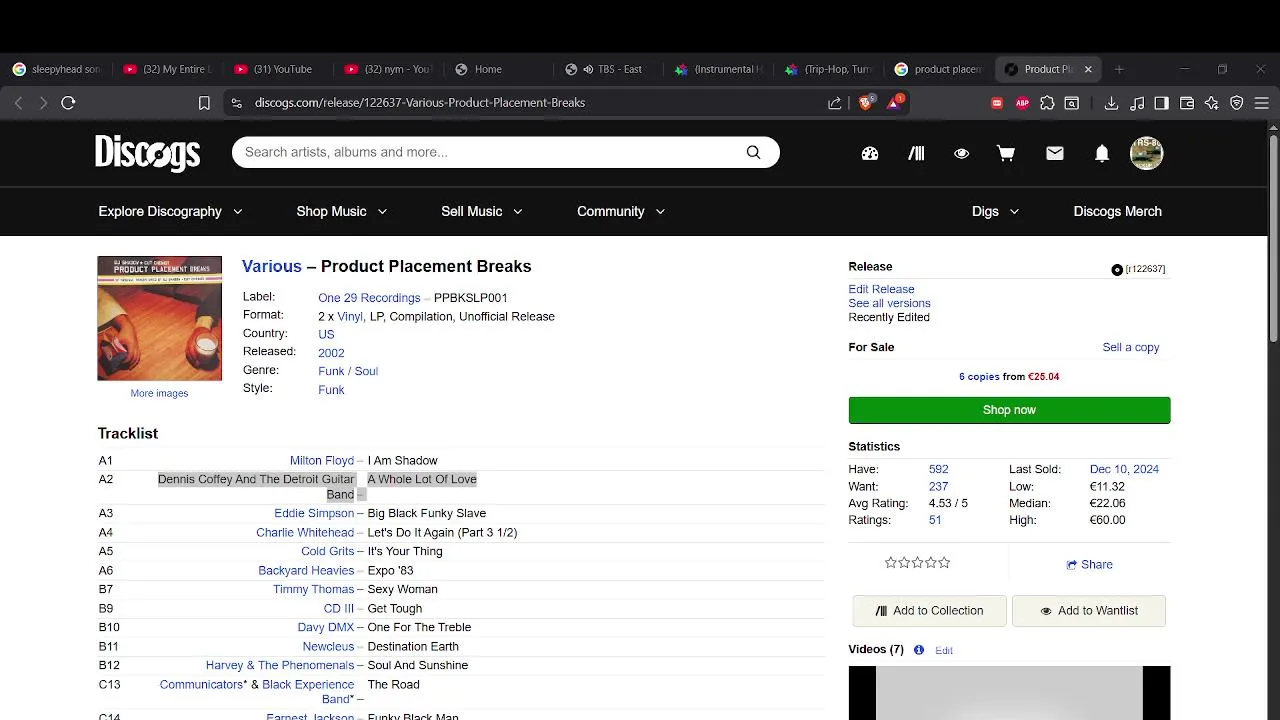Click the share page icon in address bar
Image resolution: width=1280 pixels, height=720 pixels.
(835, 102)
